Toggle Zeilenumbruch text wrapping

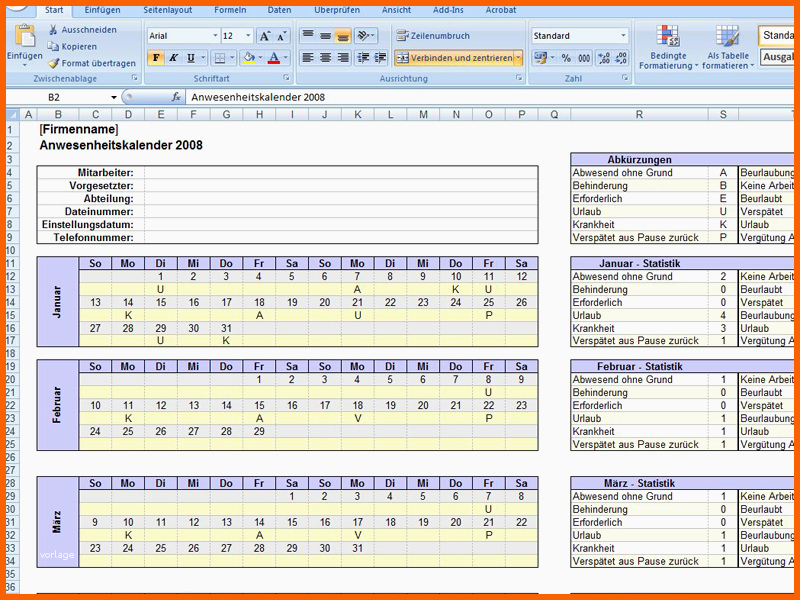432,36
